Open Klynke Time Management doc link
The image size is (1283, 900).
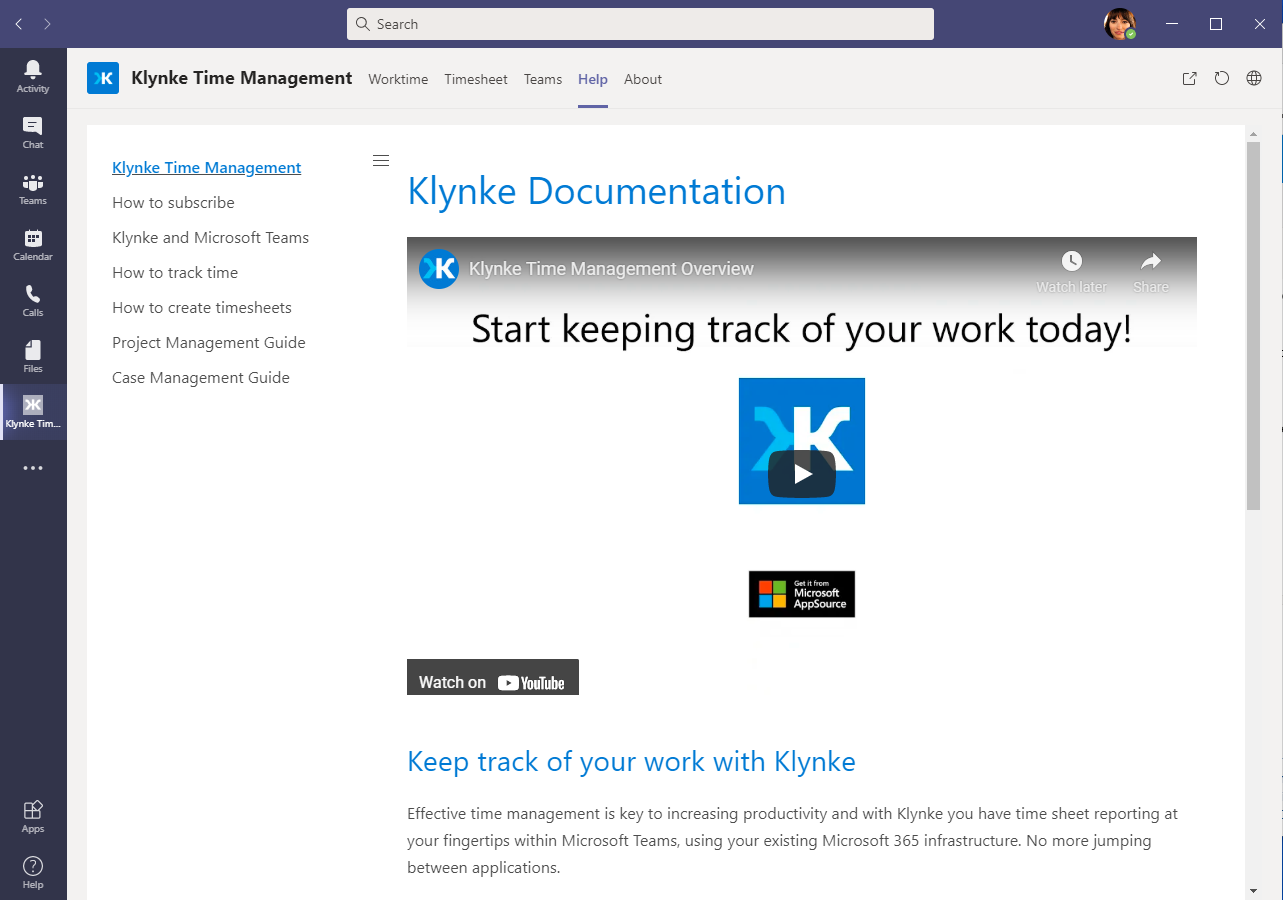coord(207,167)
